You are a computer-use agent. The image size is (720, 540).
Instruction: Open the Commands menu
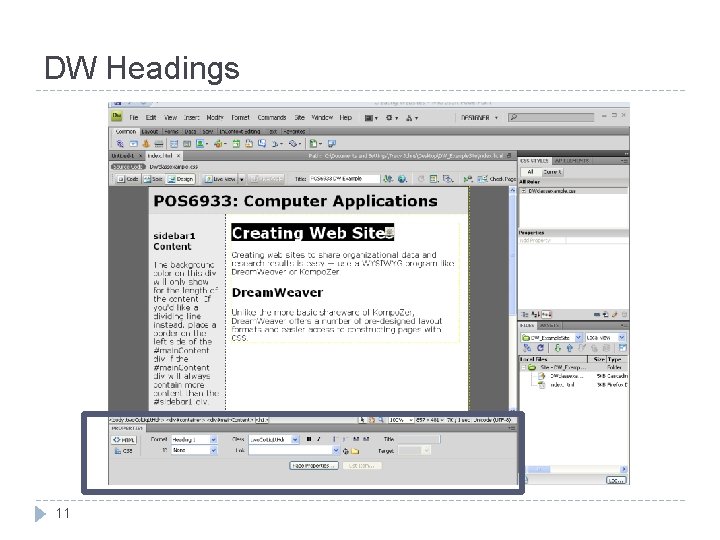(272, 118)
